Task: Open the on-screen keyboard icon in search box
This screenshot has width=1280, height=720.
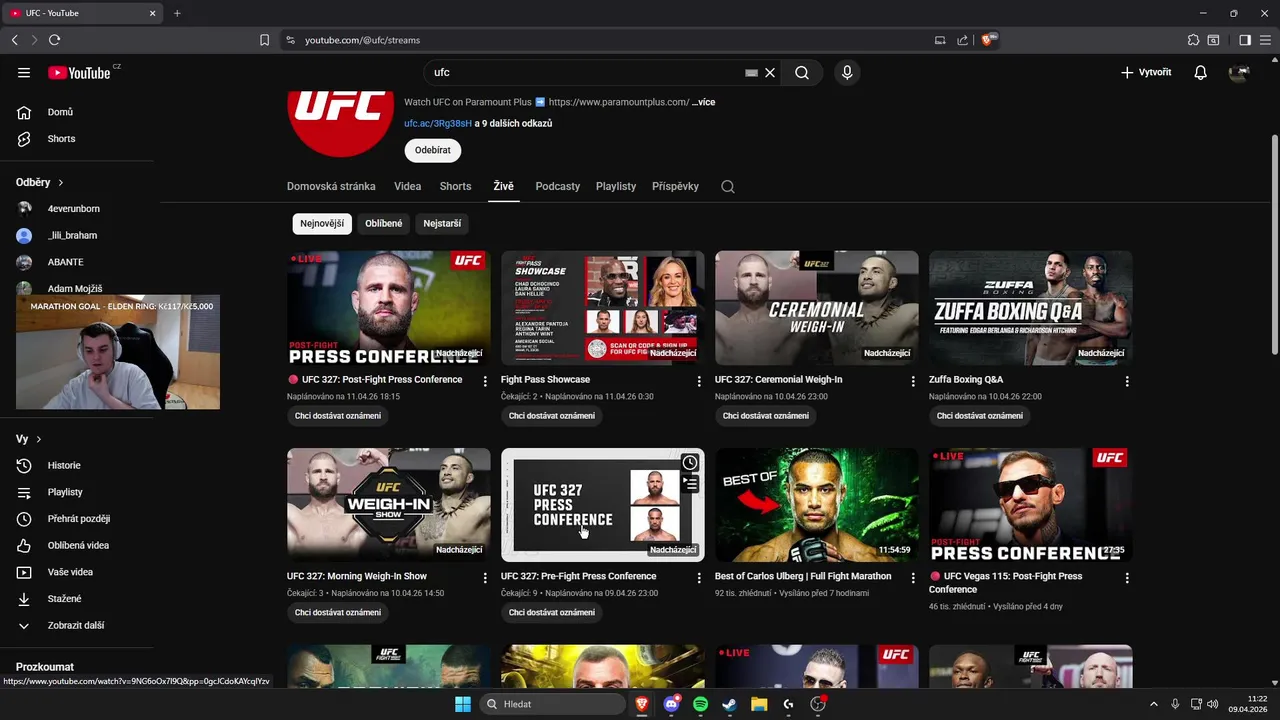Action: 751,73
